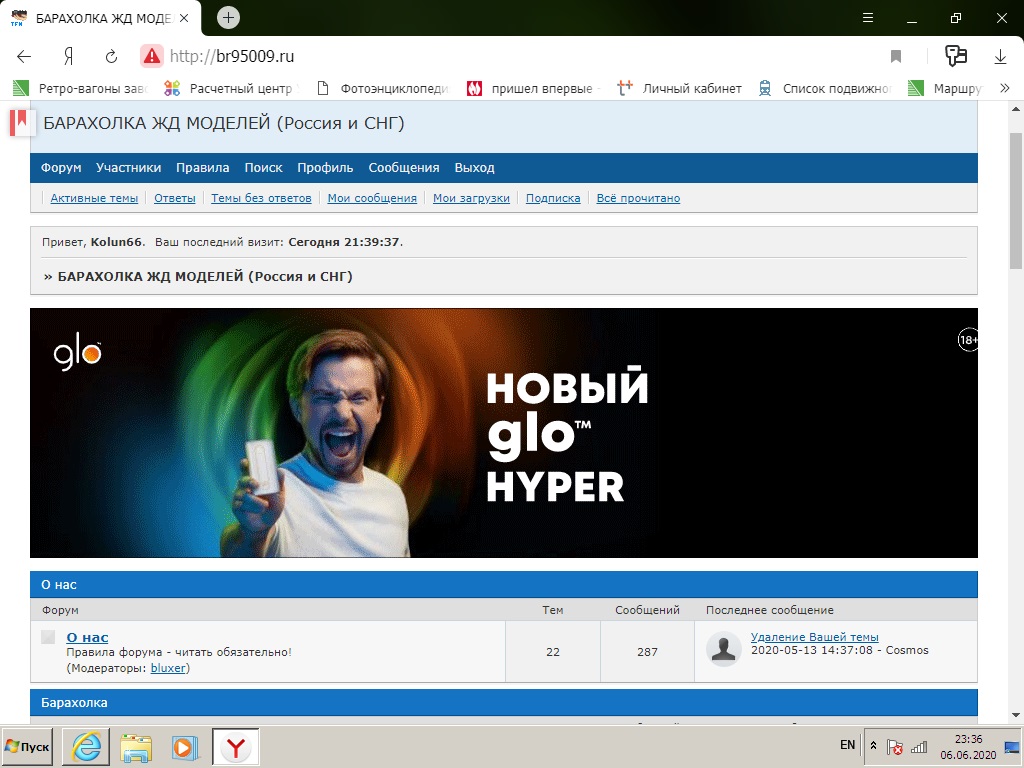Image resolution: width=1024 pixels, height=768 pixels.
Task: Open the Action Center flag tray icon
Action: click(895, 747)
